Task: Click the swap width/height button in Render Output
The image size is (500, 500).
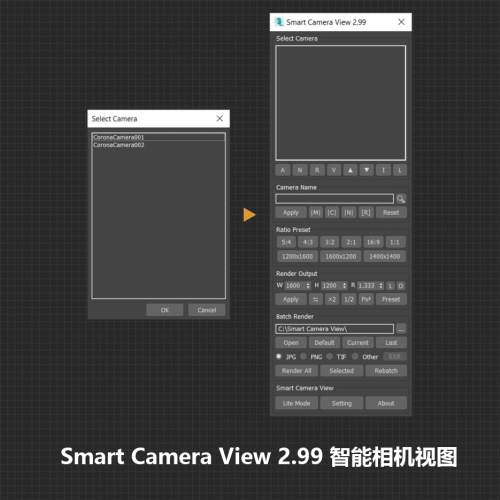Action: click(315, 299)
